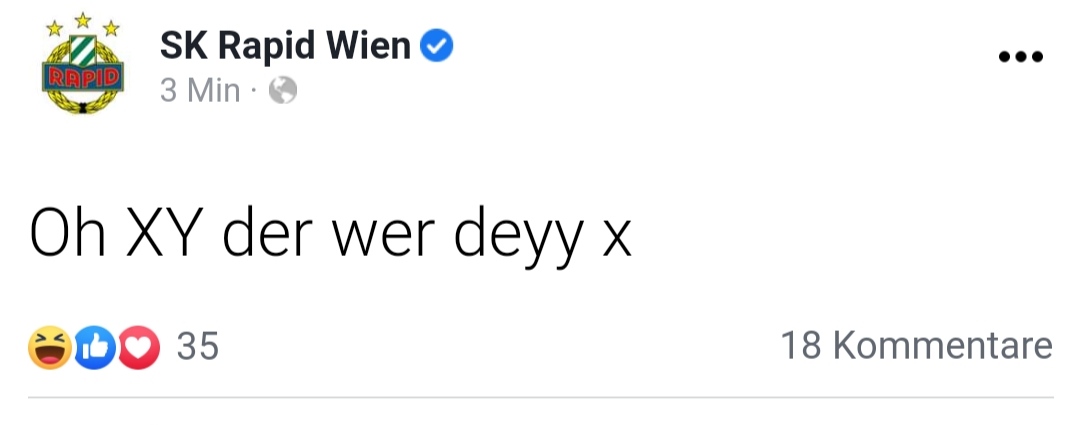The height and width of the screenshot is (425, 1080).
Task: View who reacted via the 35 count
Action: point(197,346)
